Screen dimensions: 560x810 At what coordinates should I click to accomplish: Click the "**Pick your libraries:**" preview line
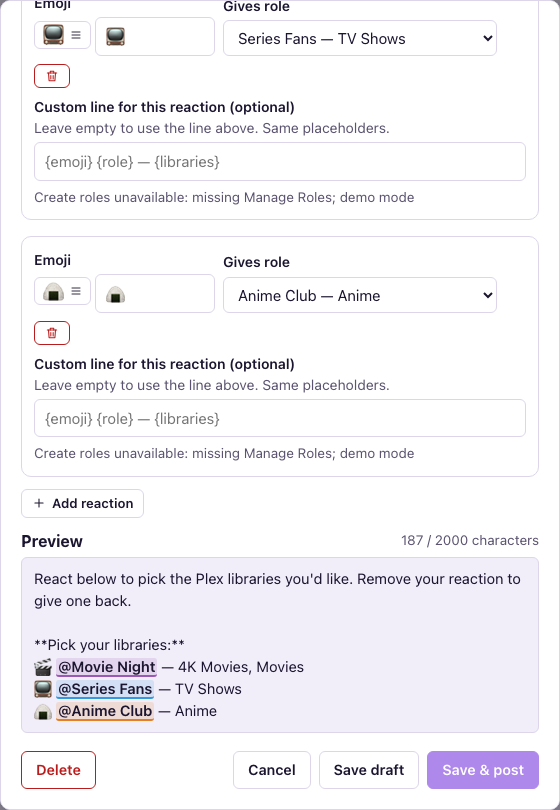(110, 645)
